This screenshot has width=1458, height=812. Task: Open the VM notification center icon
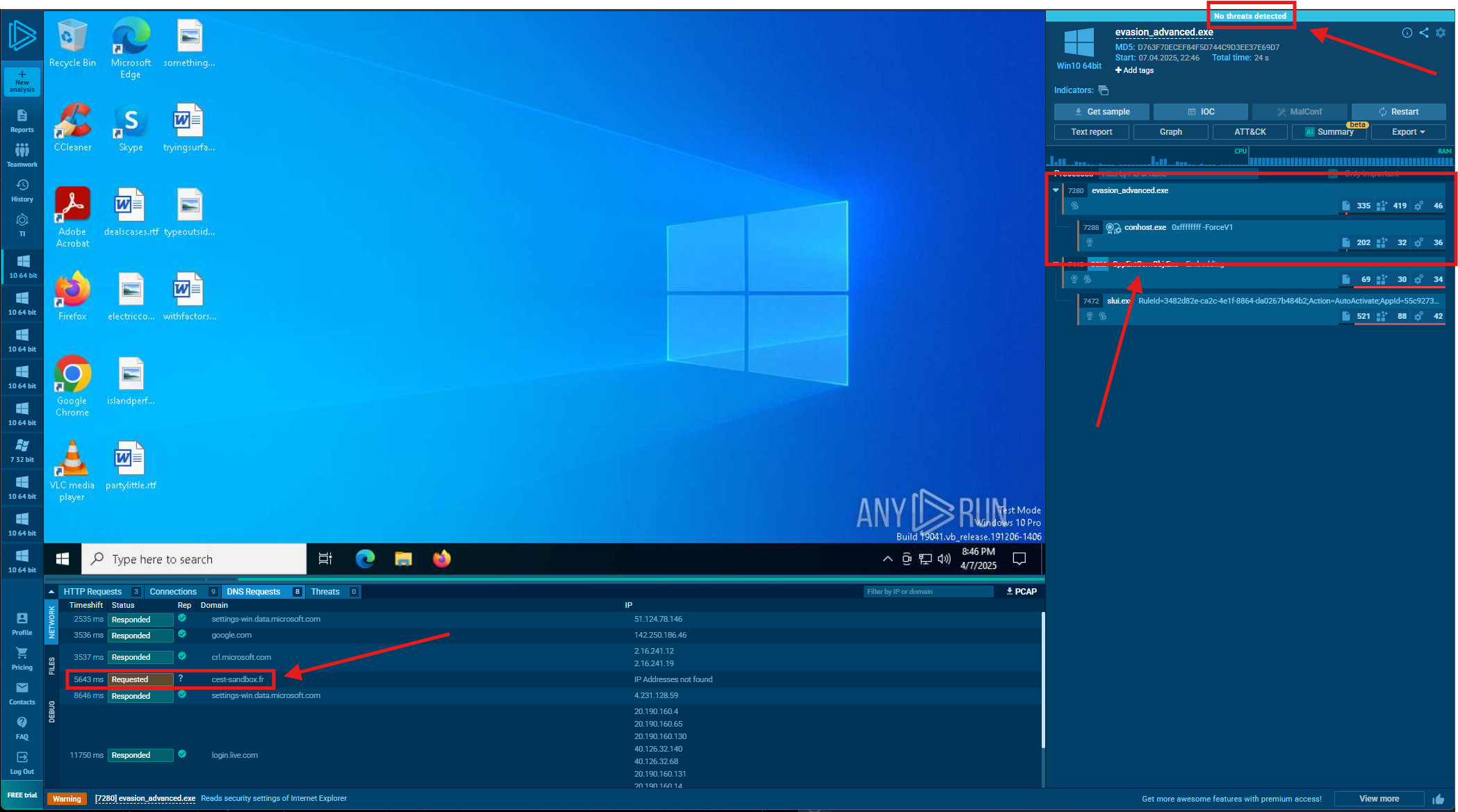point(1019,559)
